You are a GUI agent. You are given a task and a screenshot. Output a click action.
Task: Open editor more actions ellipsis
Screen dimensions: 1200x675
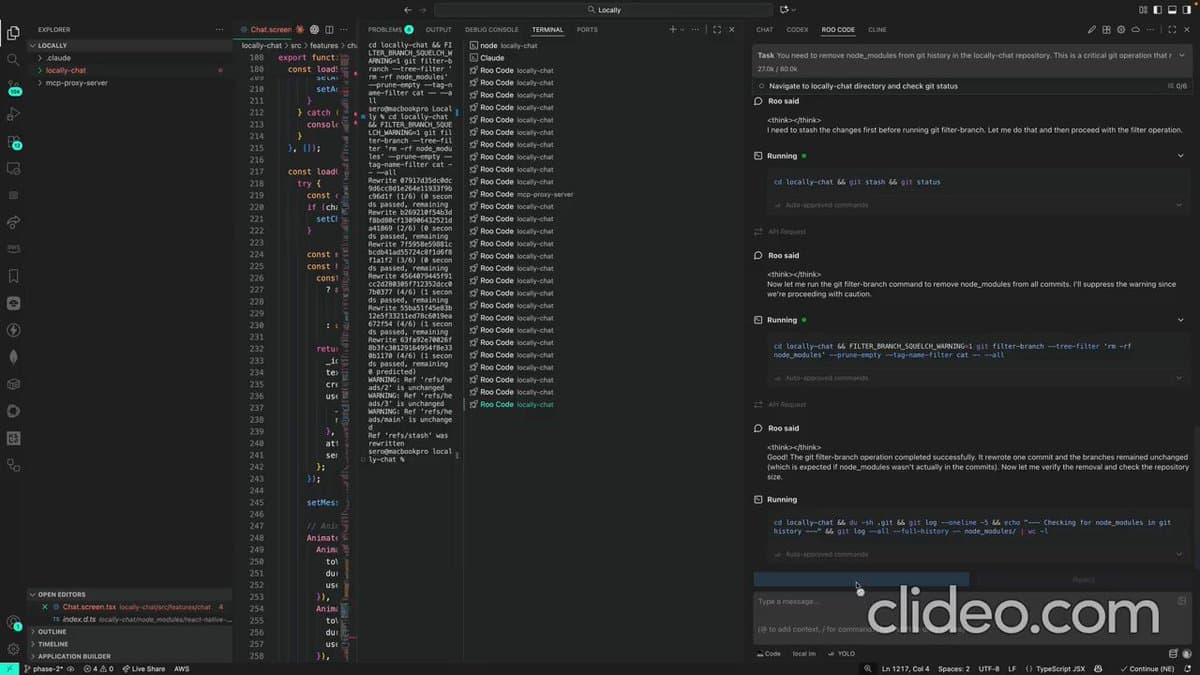click(343, 30)
